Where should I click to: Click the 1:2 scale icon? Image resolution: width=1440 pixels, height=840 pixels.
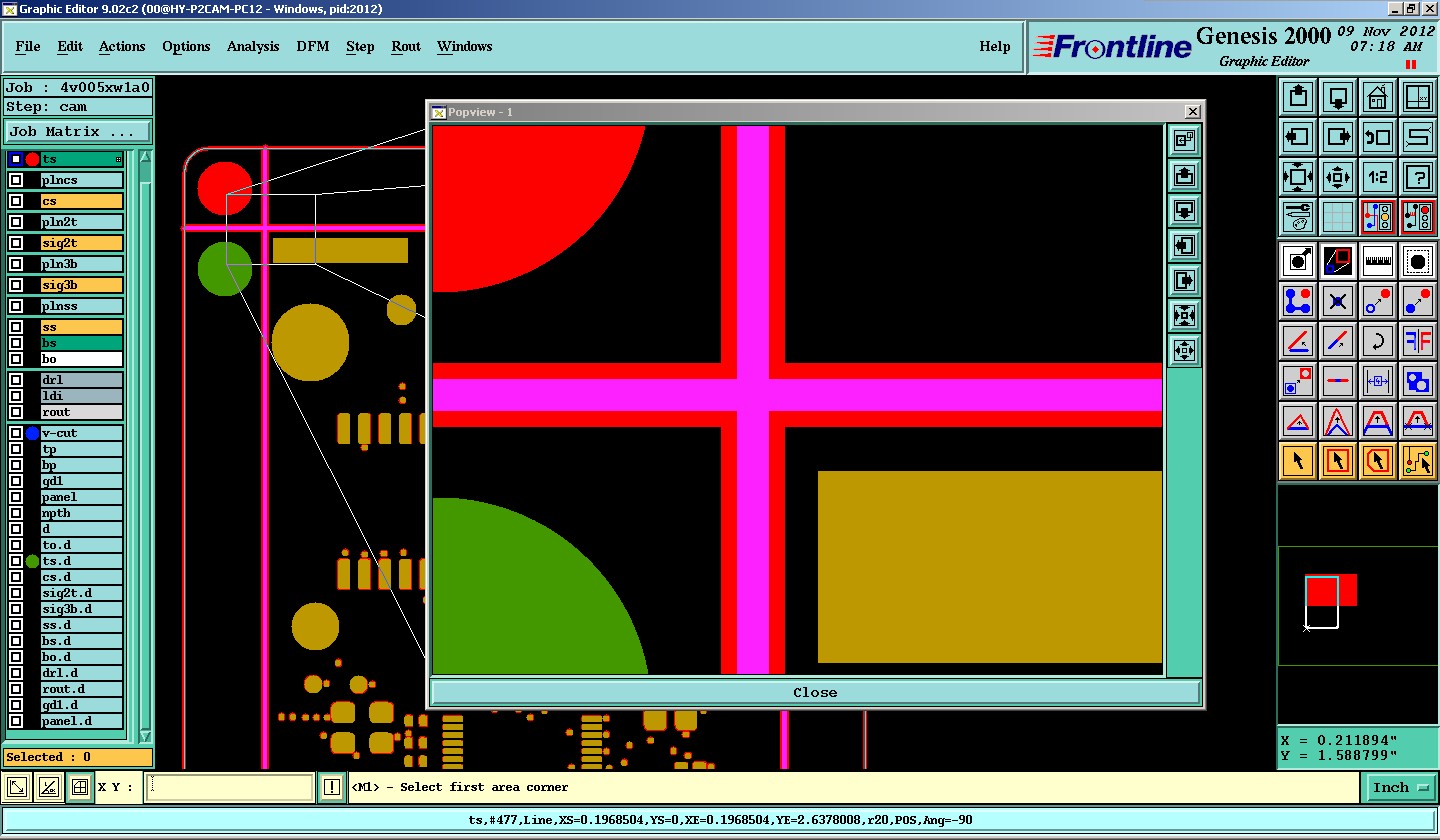1377,177
